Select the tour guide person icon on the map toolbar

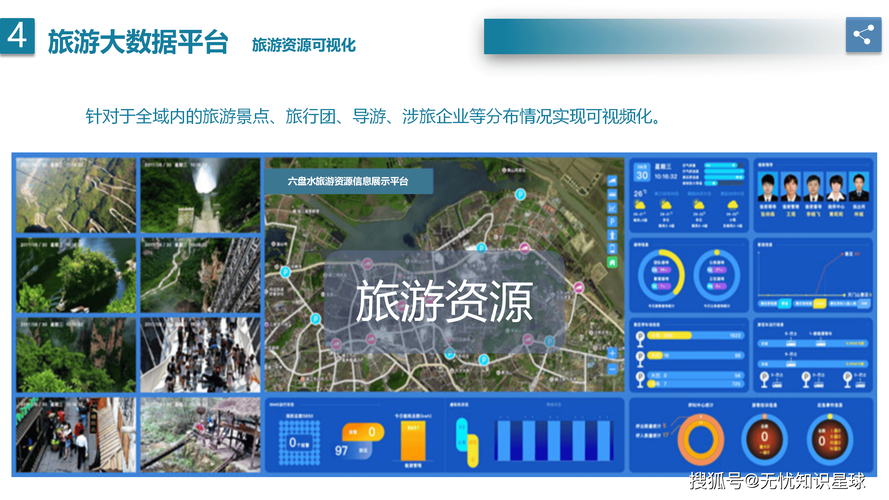612,235
